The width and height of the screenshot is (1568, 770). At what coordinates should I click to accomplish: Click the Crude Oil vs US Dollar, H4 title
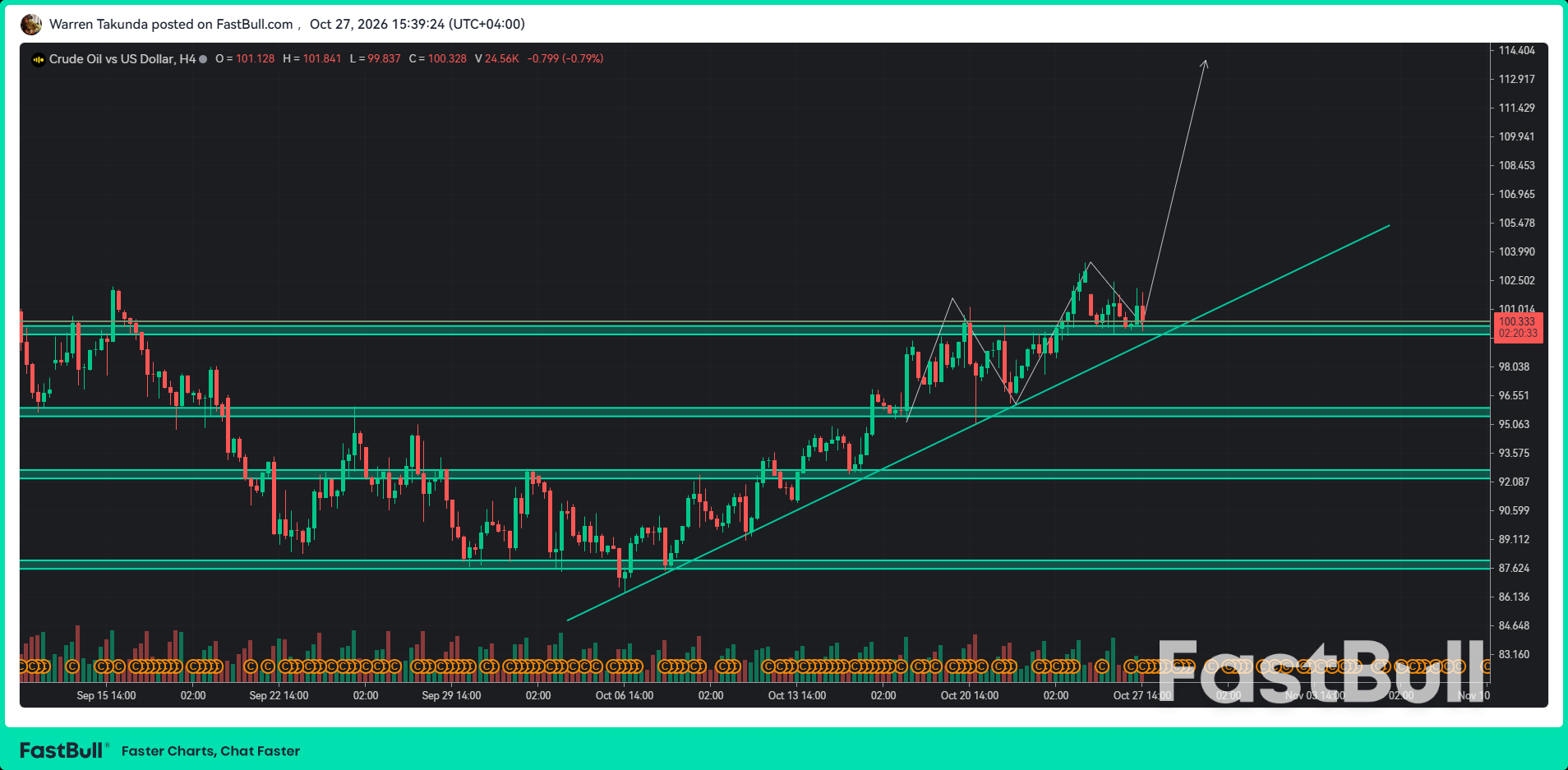coord(122,59)
